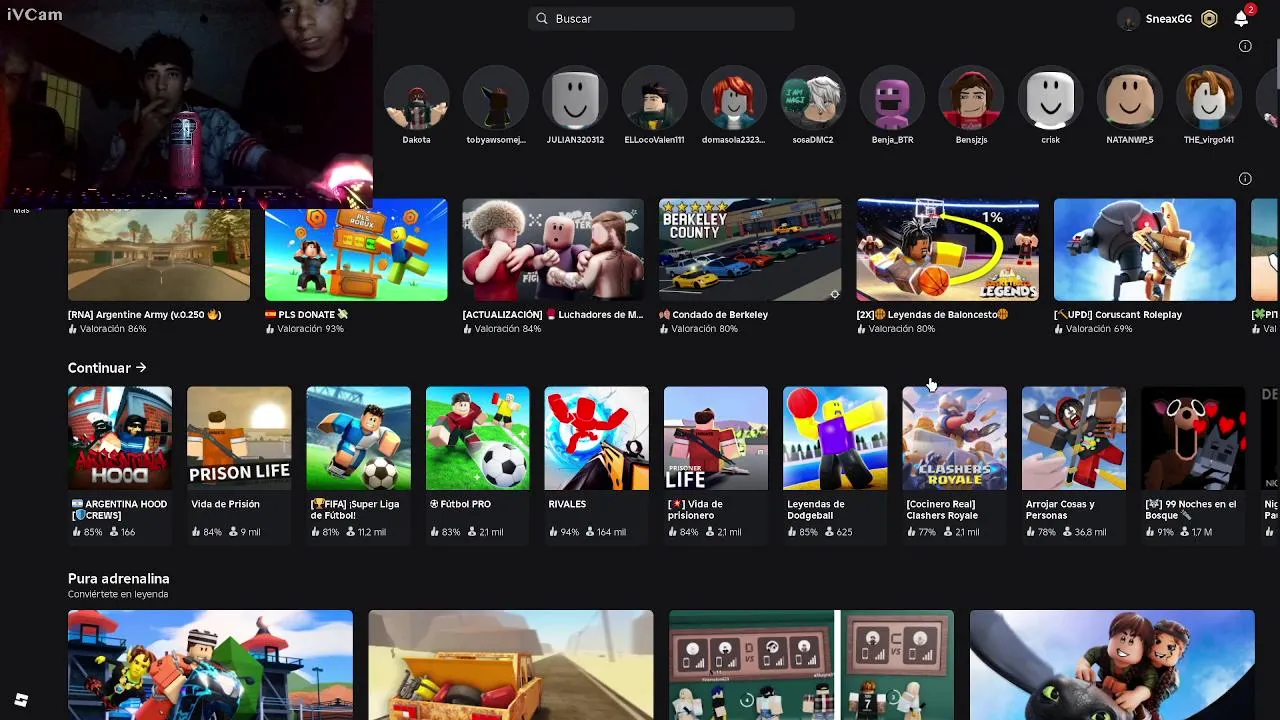Open RNA Argentine Army game thumbnail
Viewport: 1280px width, 720px height.
coord(159,254)
